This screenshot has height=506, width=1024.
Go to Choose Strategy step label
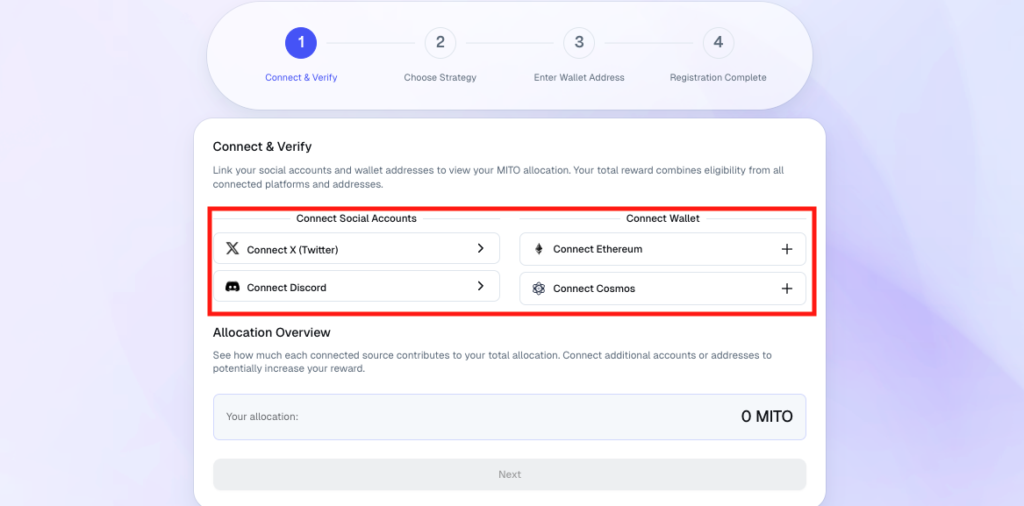pyautogui.click(x=440, y=78)
